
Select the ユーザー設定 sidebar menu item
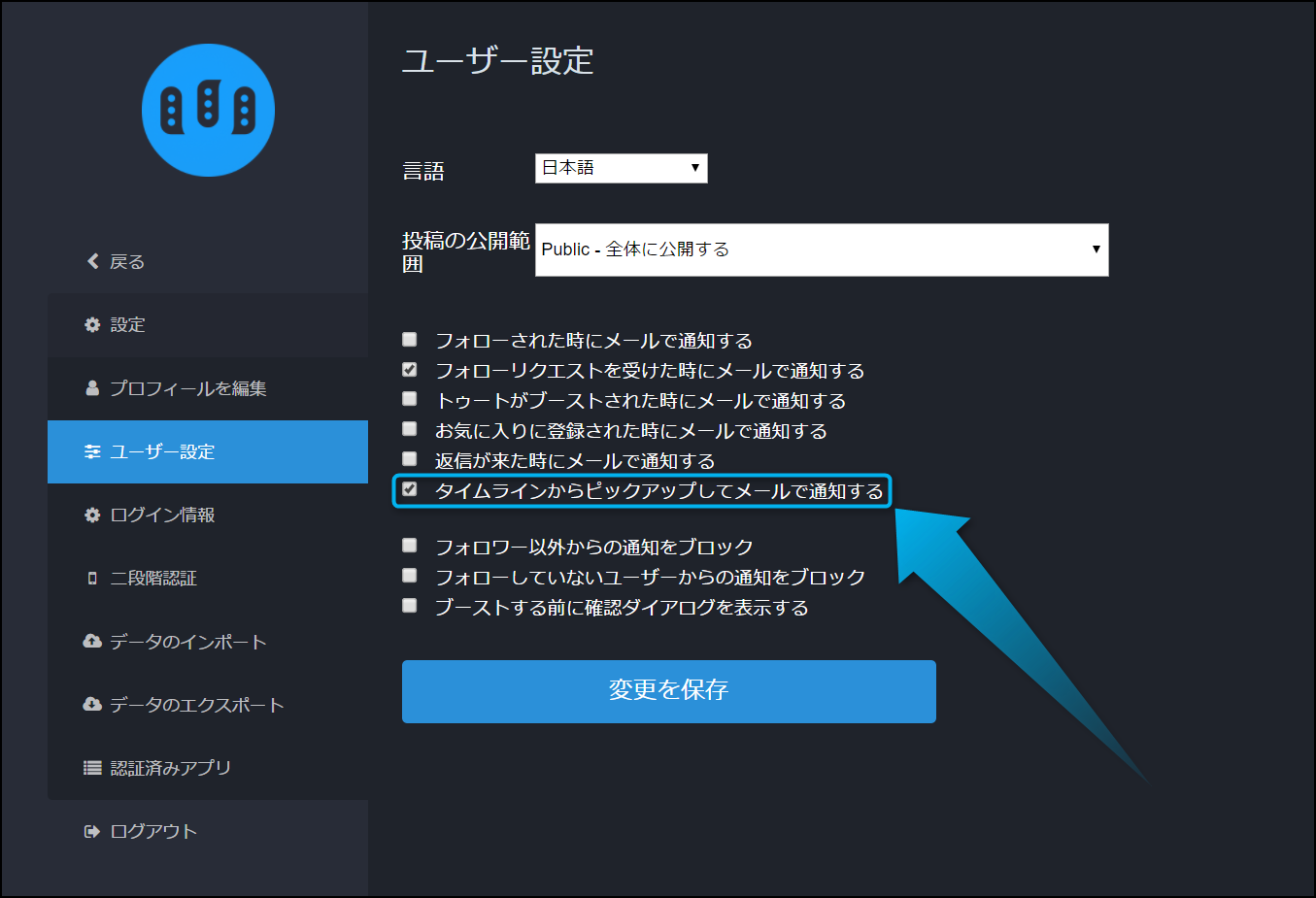(208, 451)
